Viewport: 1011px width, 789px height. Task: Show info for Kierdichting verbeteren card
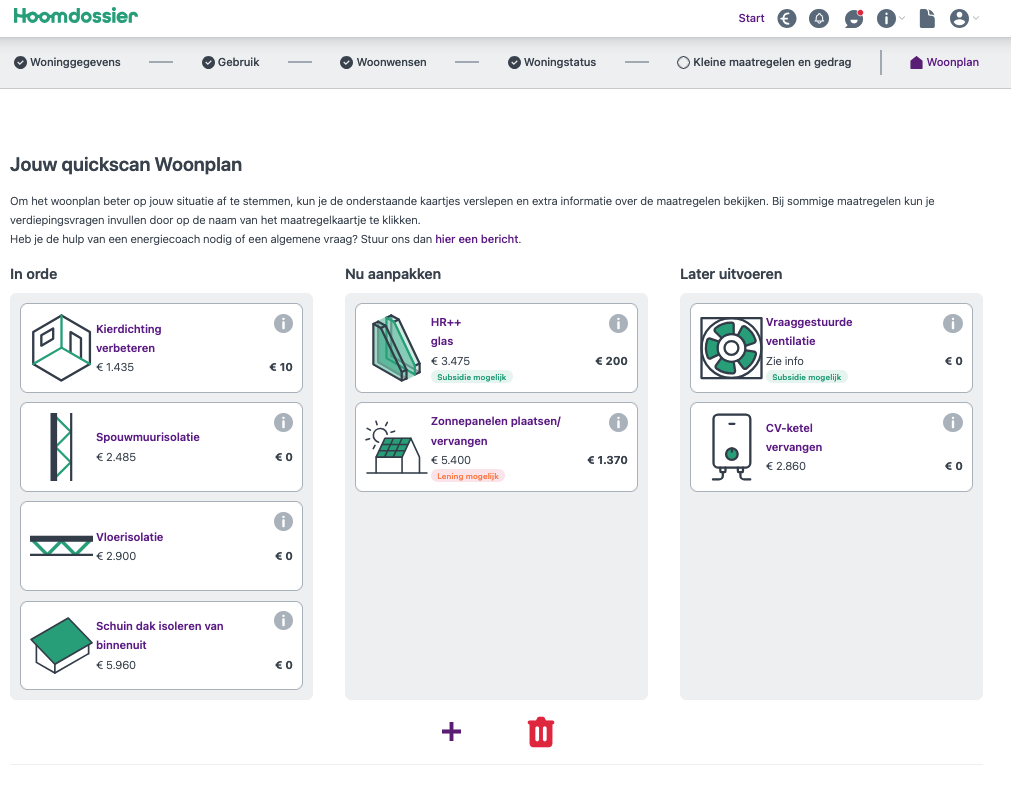click(x=283, y=323)
